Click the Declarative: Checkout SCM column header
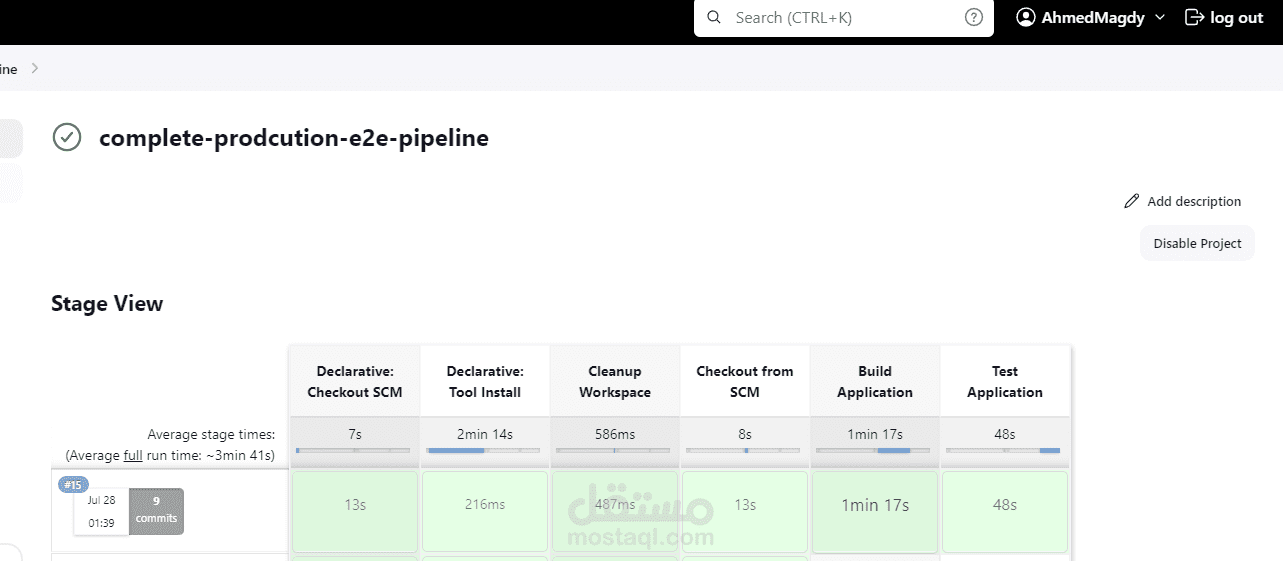Image resolution: width=1283 pixels, height=561 pixels. click(355, 382)
